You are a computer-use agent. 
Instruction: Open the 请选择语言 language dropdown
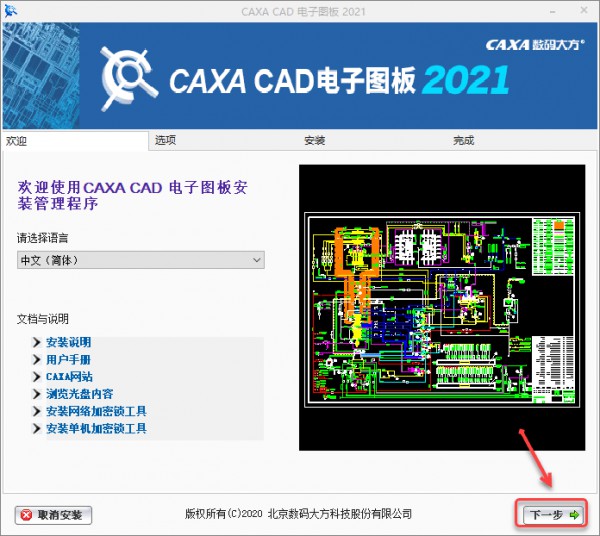(x=140, y=260)
